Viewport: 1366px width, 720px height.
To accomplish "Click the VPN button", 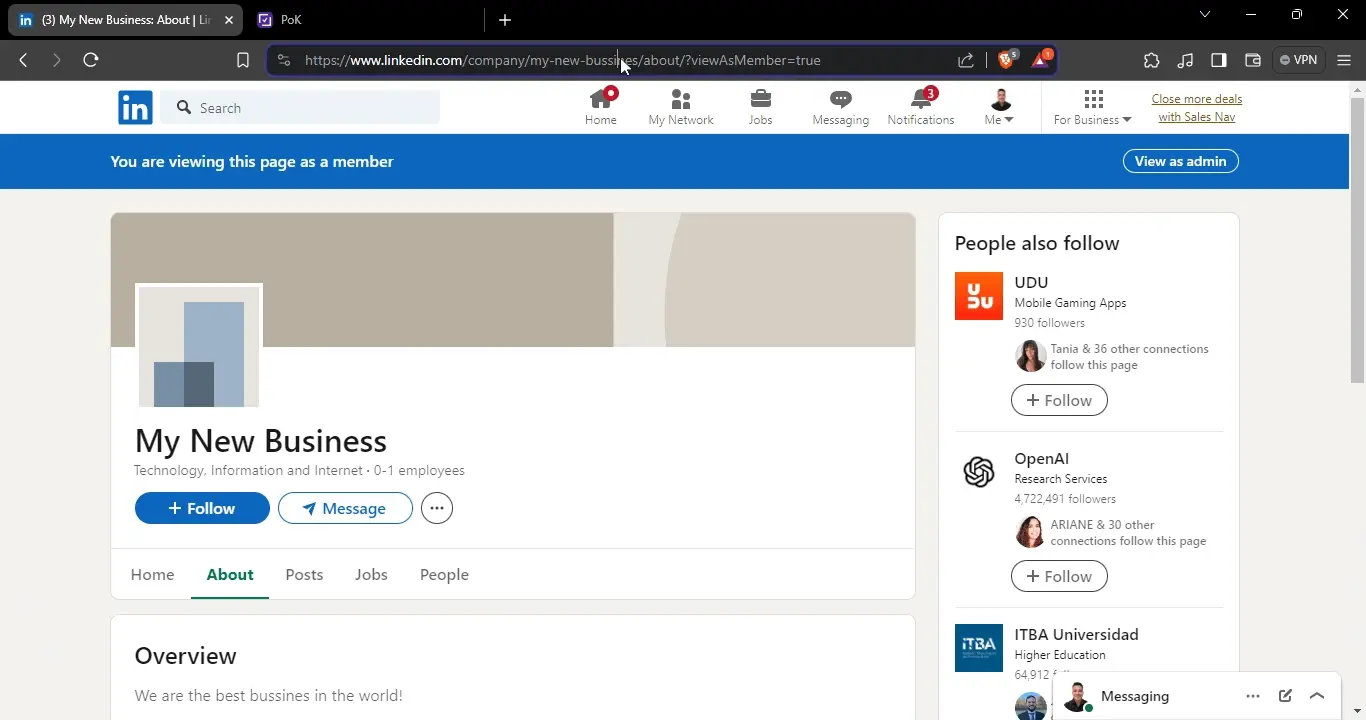I will click(1298, 60).
